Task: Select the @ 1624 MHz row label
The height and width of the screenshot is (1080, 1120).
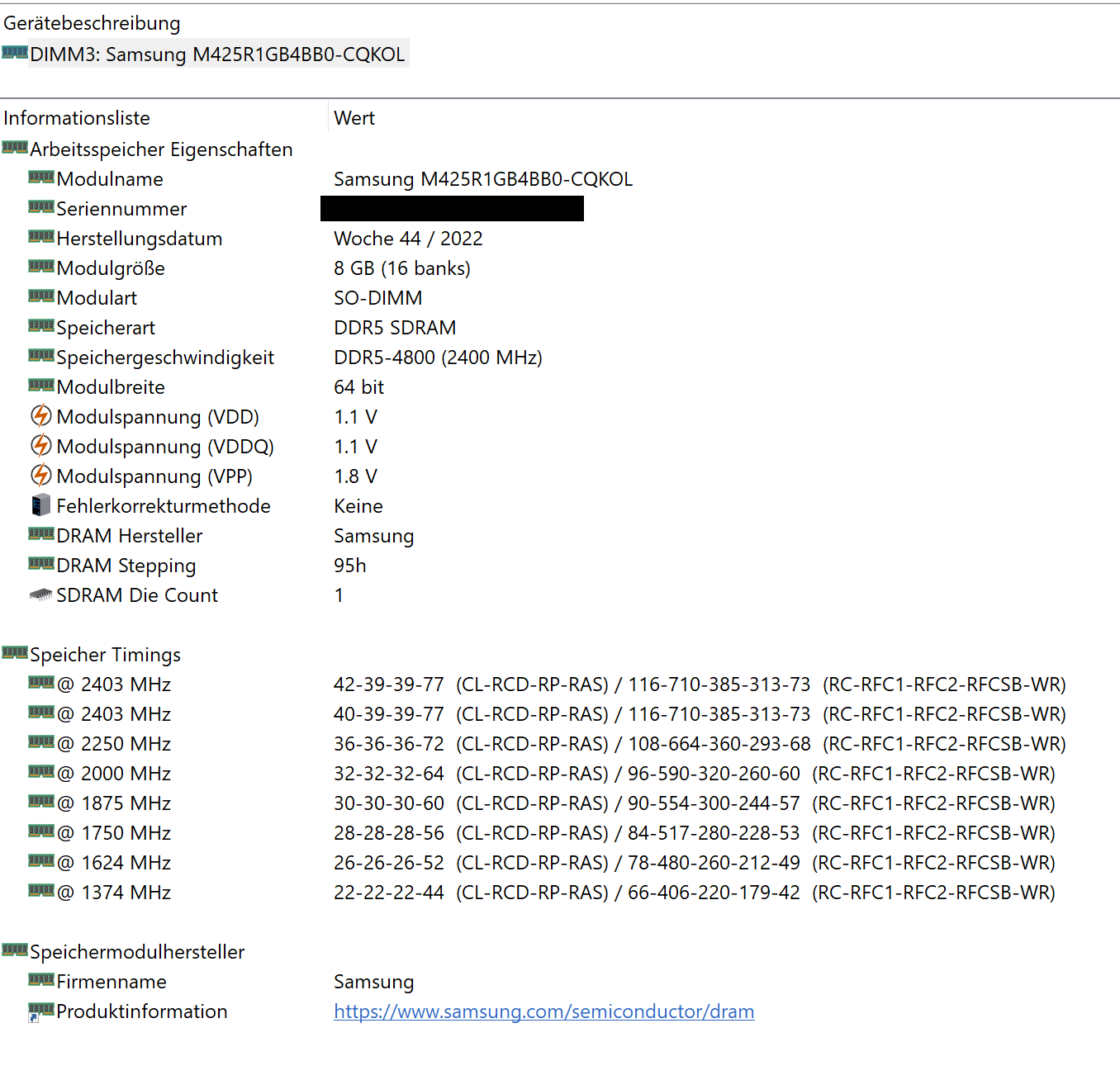Action: pos(114,863)
